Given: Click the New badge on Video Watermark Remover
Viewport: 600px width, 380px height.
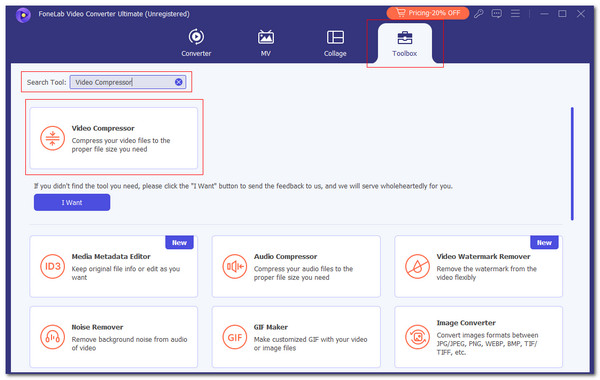Looking at the screenshot, I should 544,243.
